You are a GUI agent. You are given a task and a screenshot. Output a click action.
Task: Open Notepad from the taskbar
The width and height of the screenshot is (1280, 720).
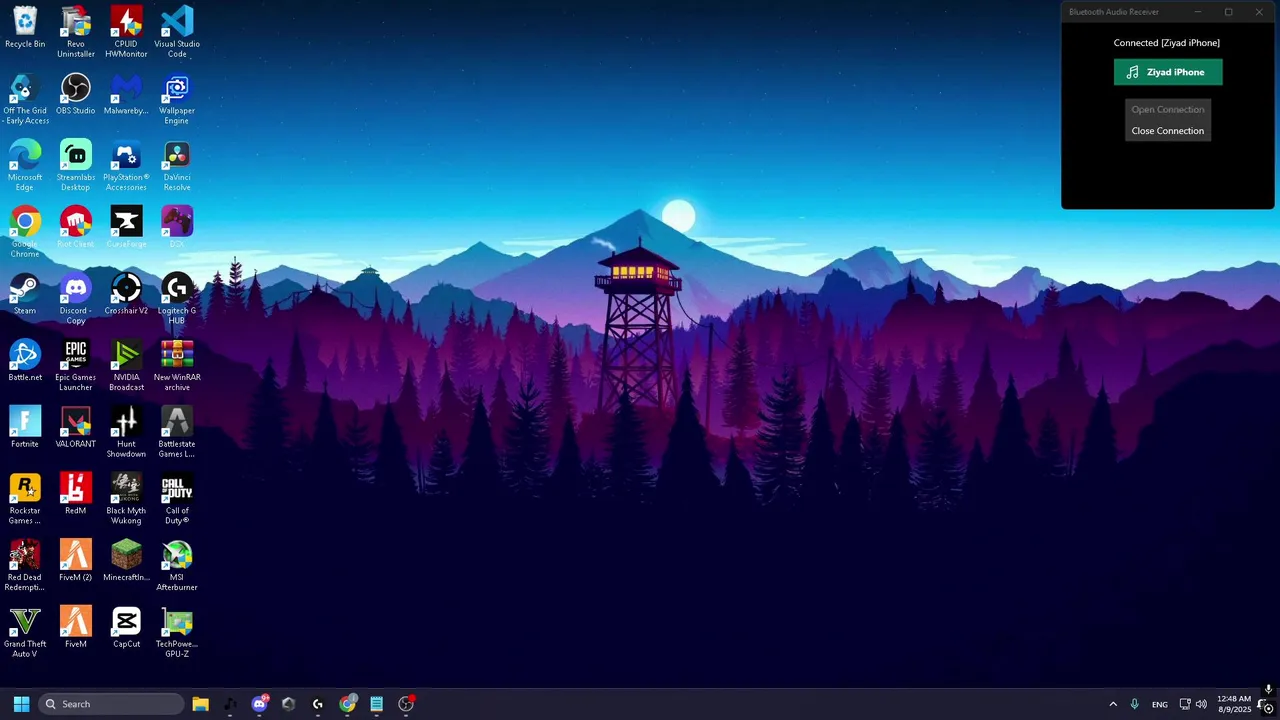pos(376,704)
